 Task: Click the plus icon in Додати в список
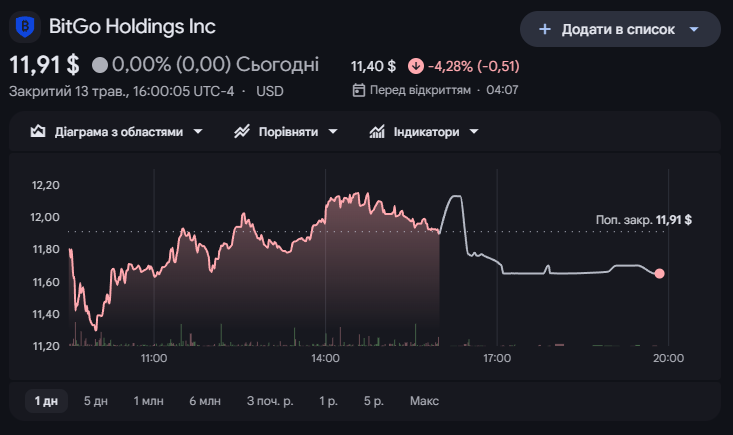545,29
